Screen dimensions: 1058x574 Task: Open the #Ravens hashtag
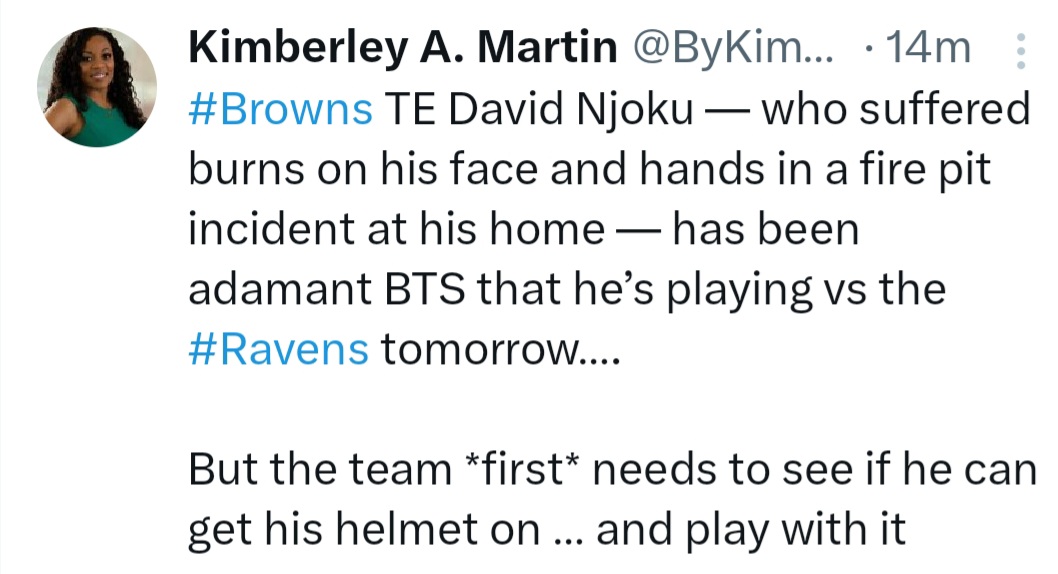pos(279,349)
